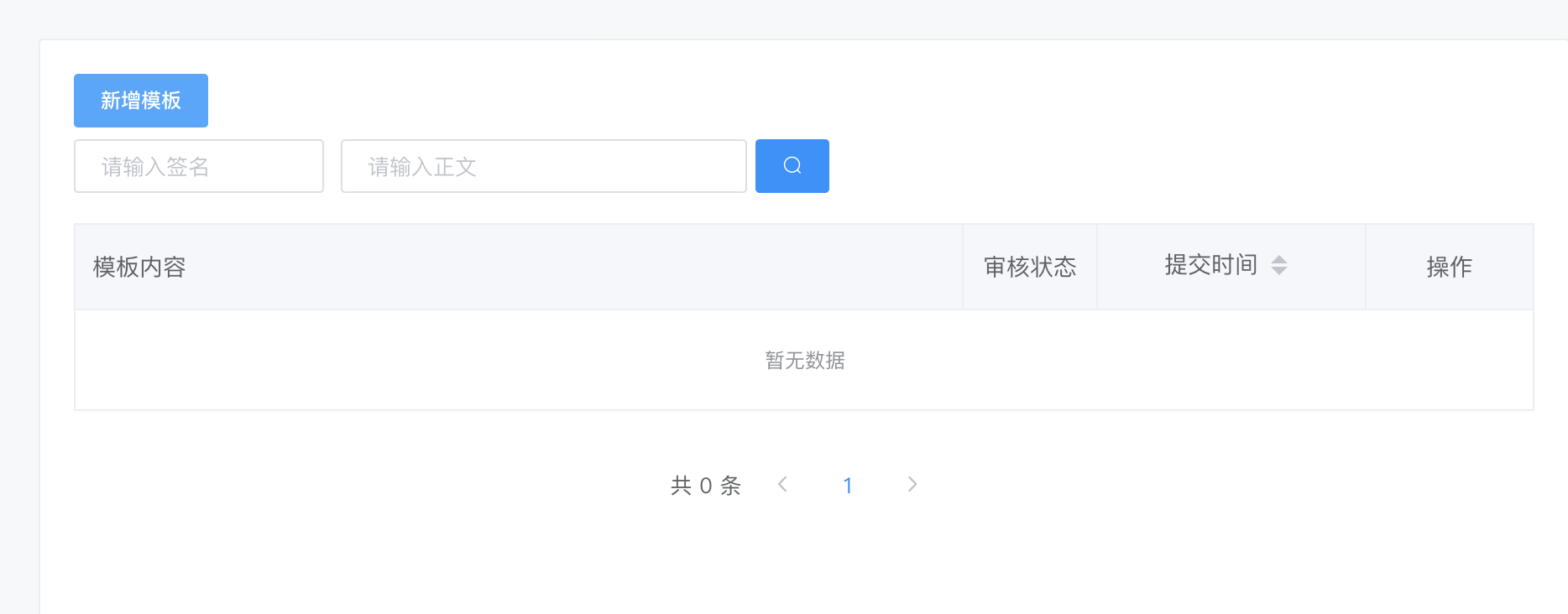Focus the 请输入正文 input field

pos(544,166)
